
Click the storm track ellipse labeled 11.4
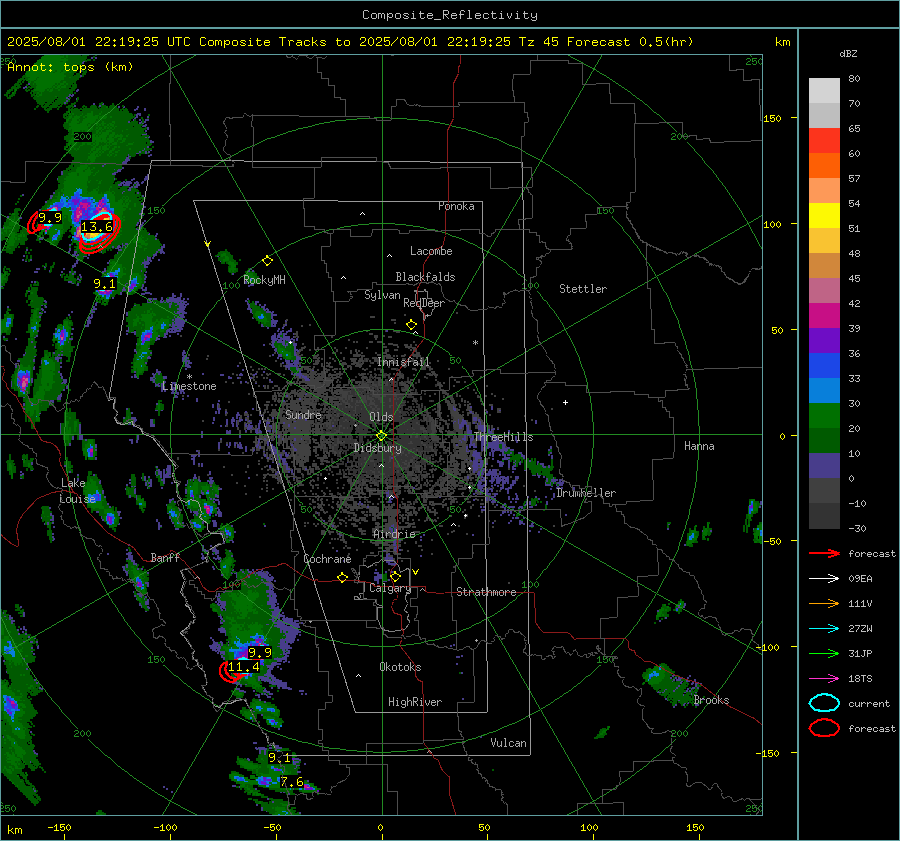tap(232, 671)
